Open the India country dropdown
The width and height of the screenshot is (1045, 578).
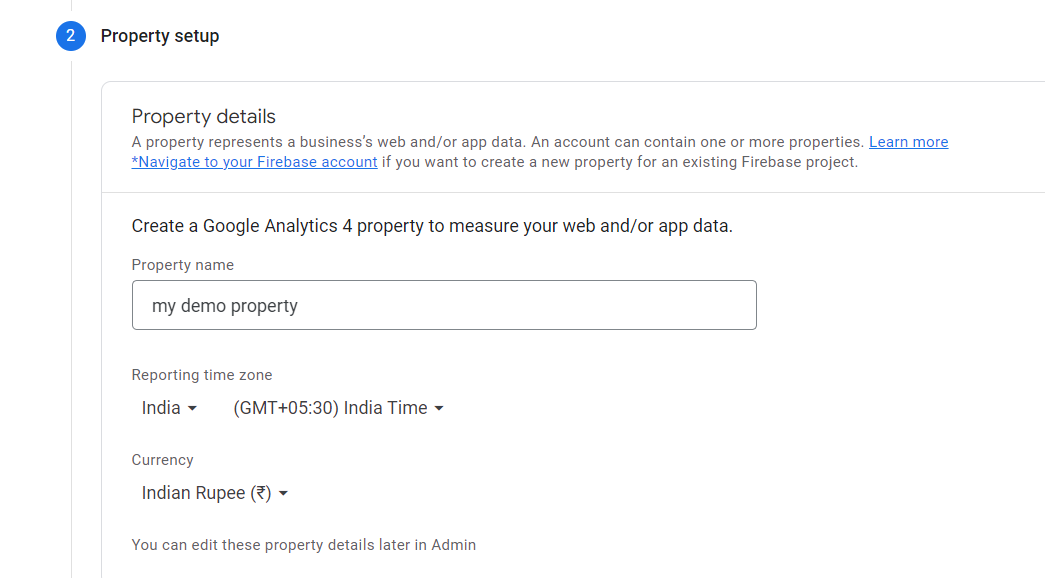click(162, 408)
